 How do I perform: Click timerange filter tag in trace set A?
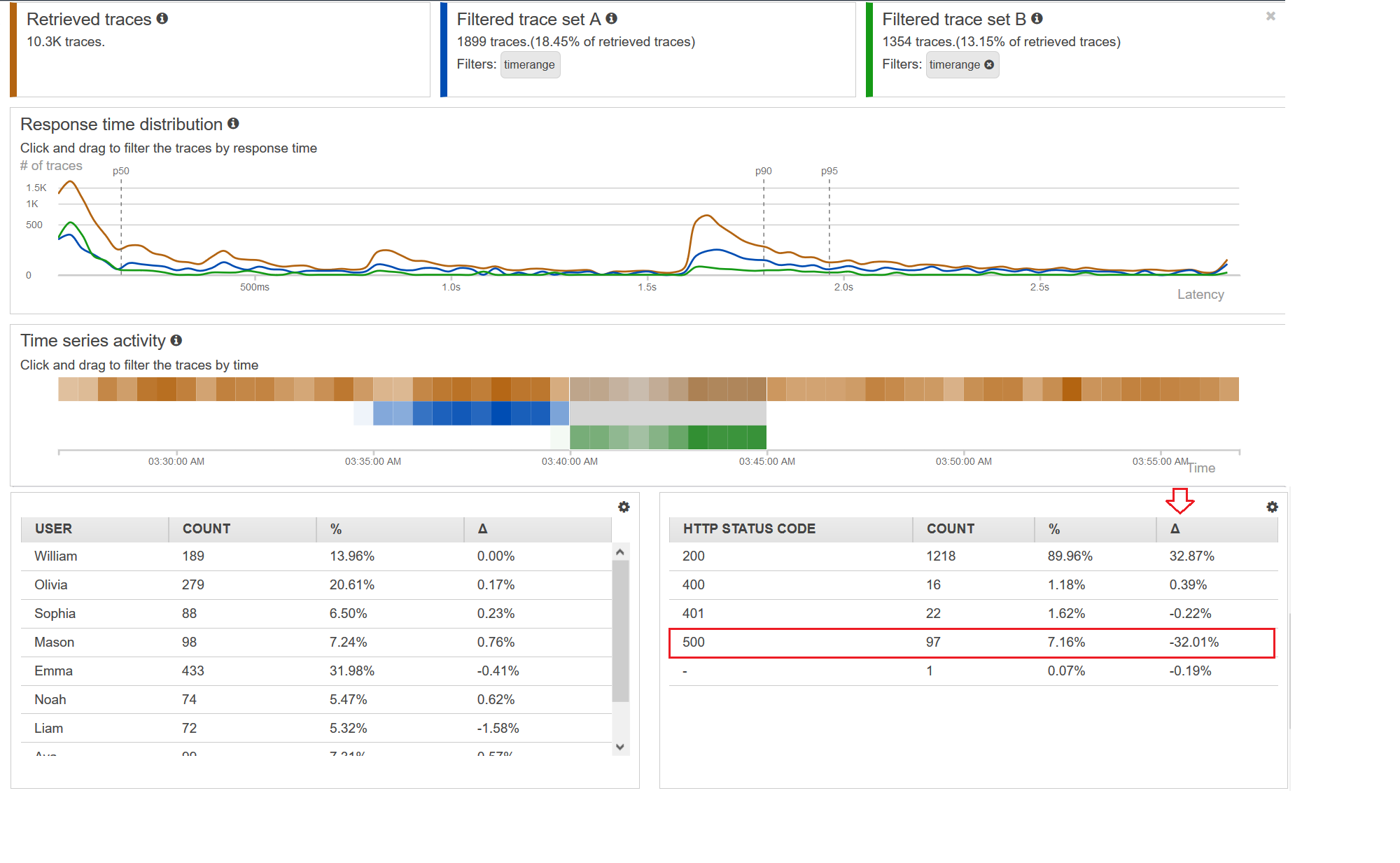tap(529, 64)
